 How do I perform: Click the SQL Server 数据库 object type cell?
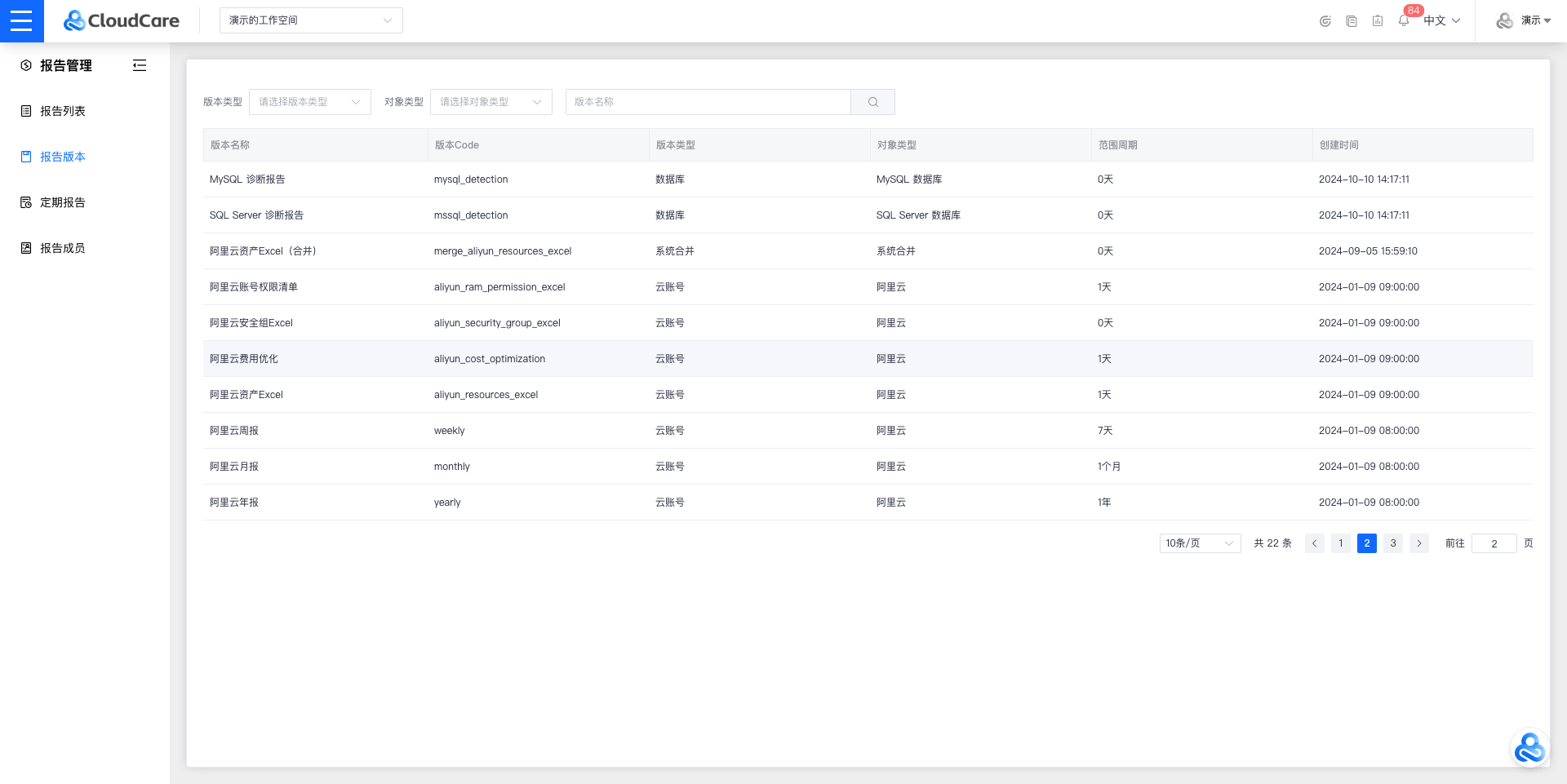point(918,215)
